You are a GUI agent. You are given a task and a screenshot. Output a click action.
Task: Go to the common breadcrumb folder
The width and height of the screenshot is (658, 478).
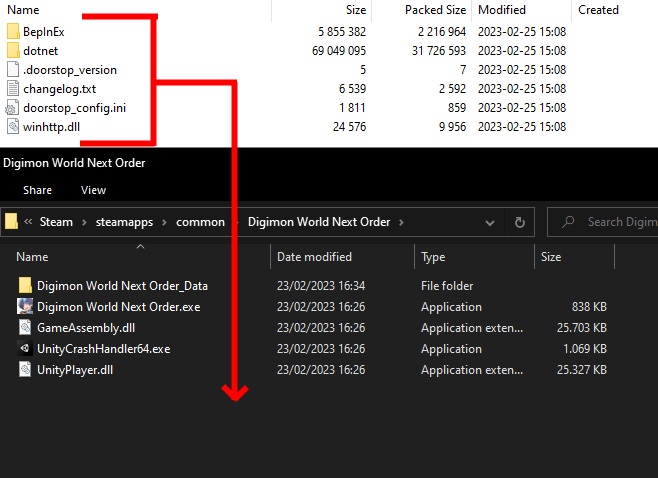200,222
